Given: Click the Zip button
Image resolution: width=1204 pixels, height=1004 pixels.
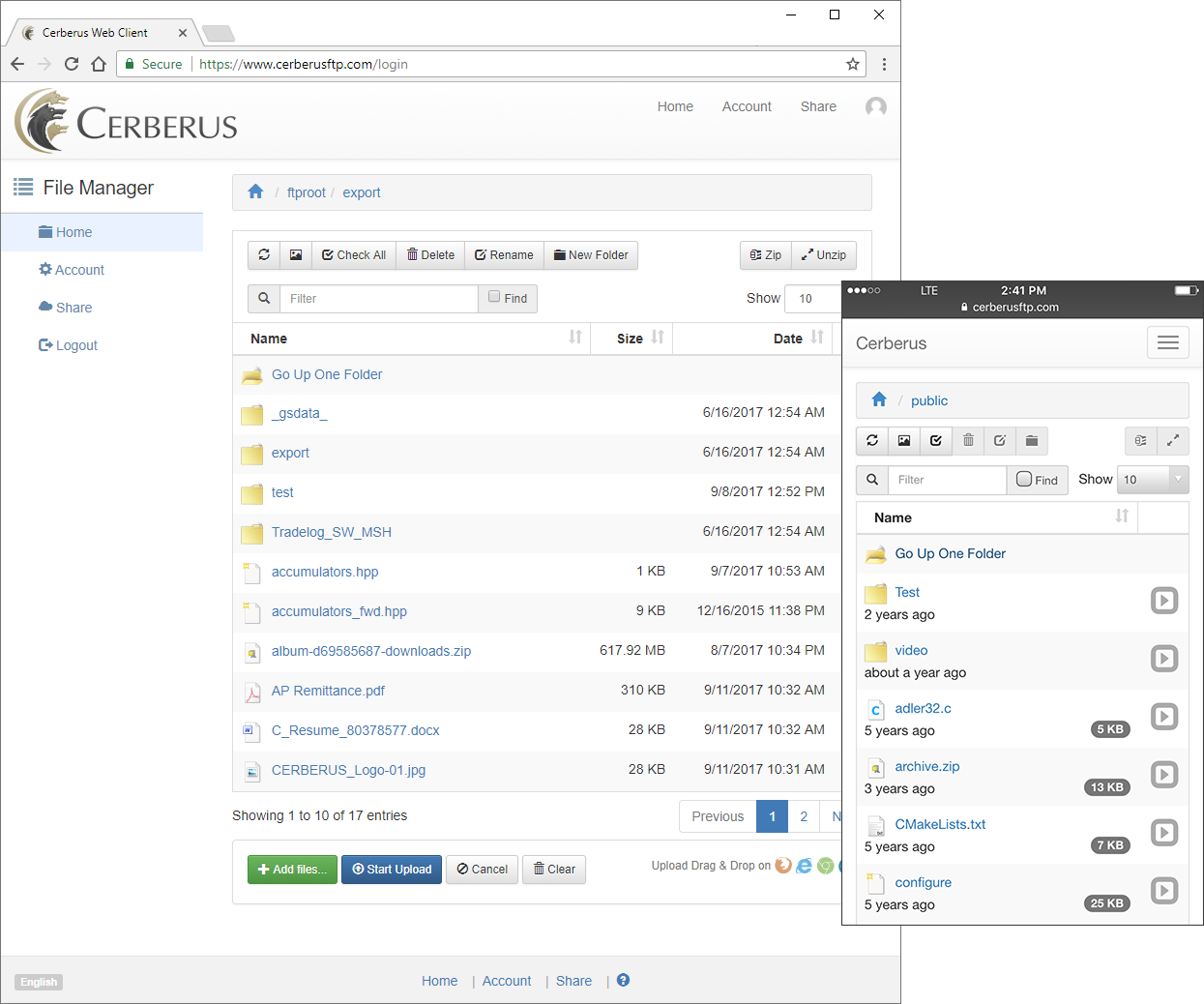Looking at the screenshot, I should [766, 255].
